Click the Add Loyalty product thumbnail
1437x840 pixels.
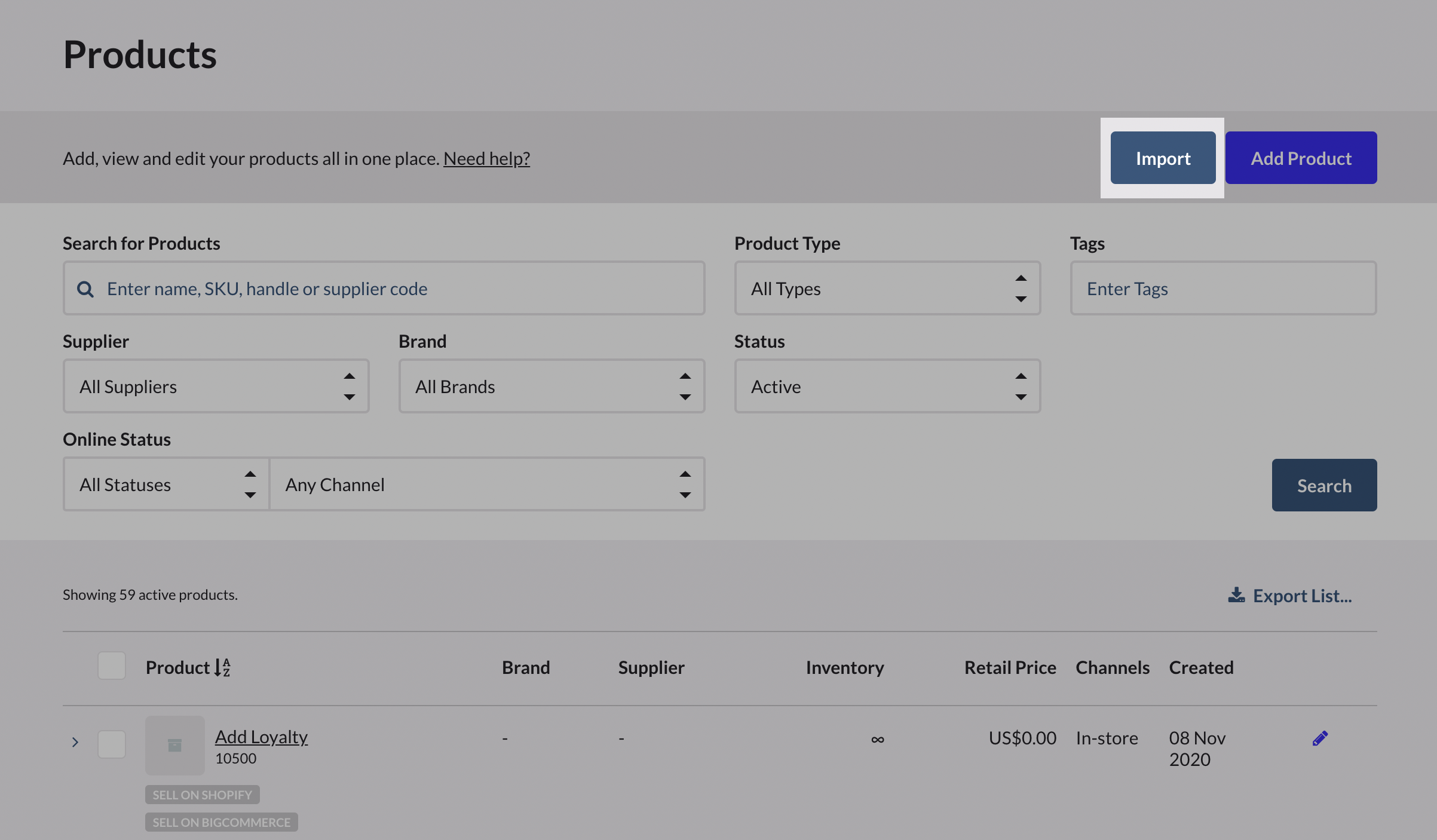click(x=174, y=745)
